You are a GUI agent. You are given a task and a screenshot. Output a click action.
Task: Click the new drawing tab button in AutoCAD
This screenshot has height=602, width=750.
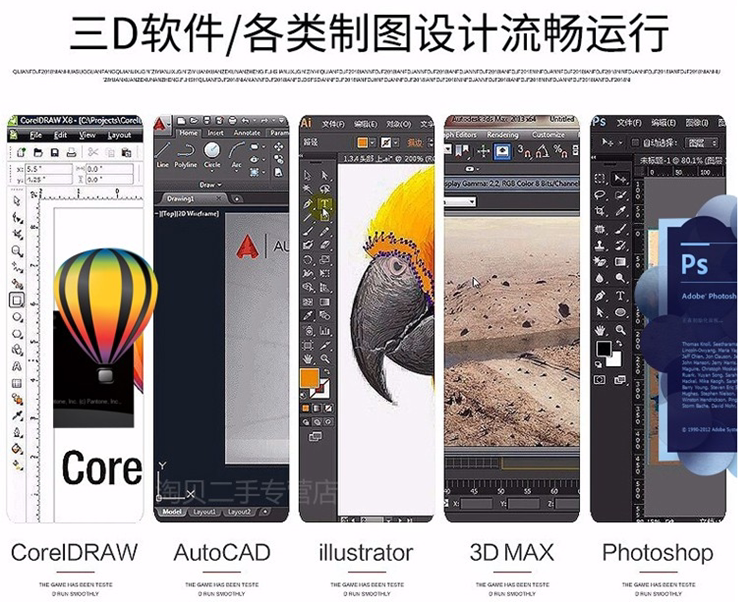(237, 198)
